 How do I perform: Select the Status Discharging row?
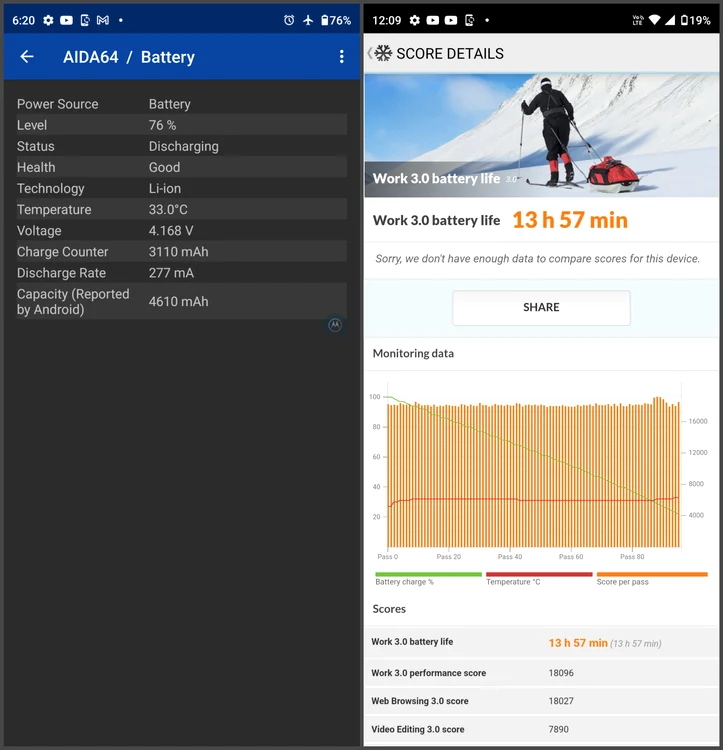coord(182,146)
